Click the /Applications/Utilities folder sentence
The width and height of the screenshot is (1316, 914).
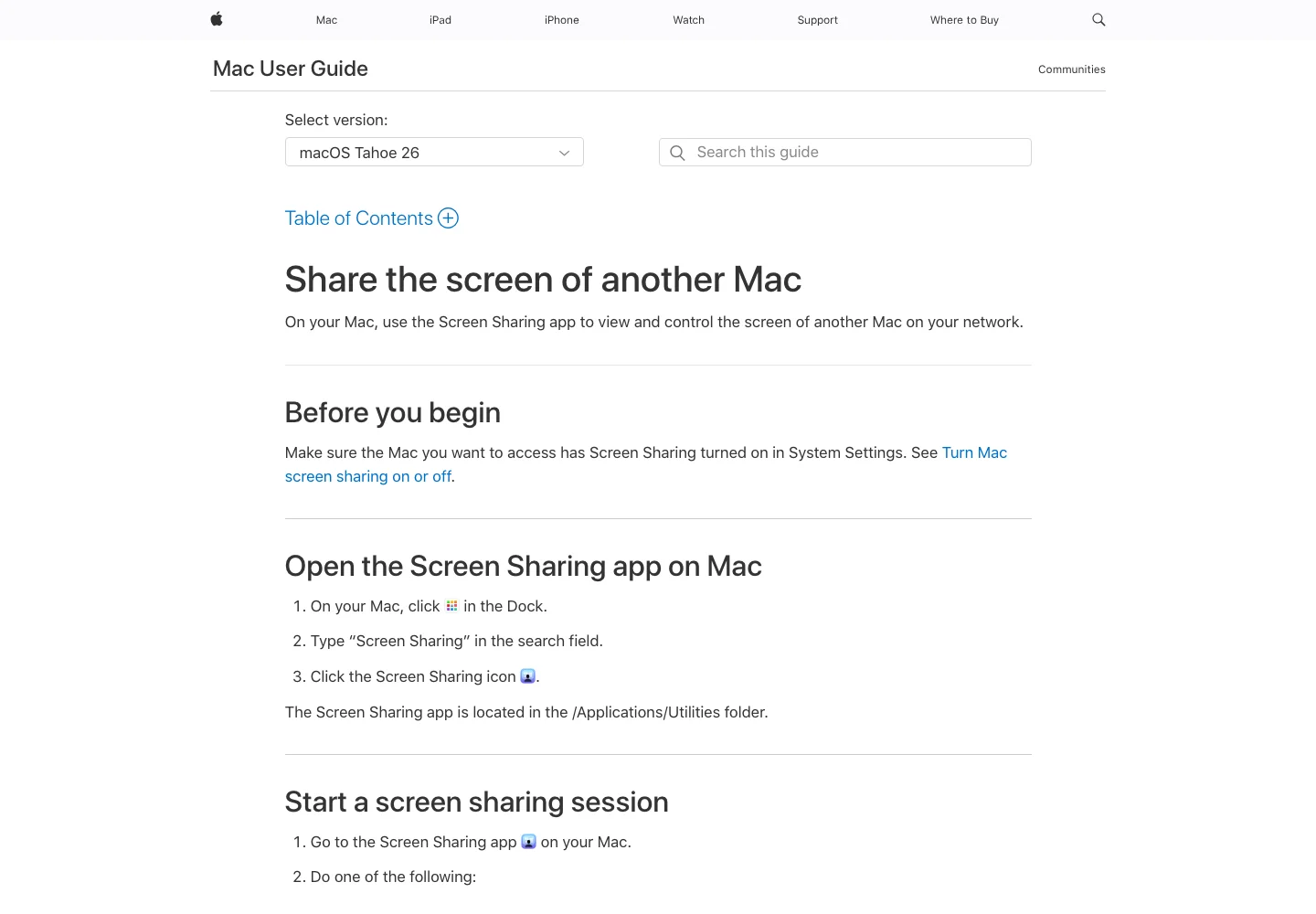pyautogui.click(x=526, y=712)
